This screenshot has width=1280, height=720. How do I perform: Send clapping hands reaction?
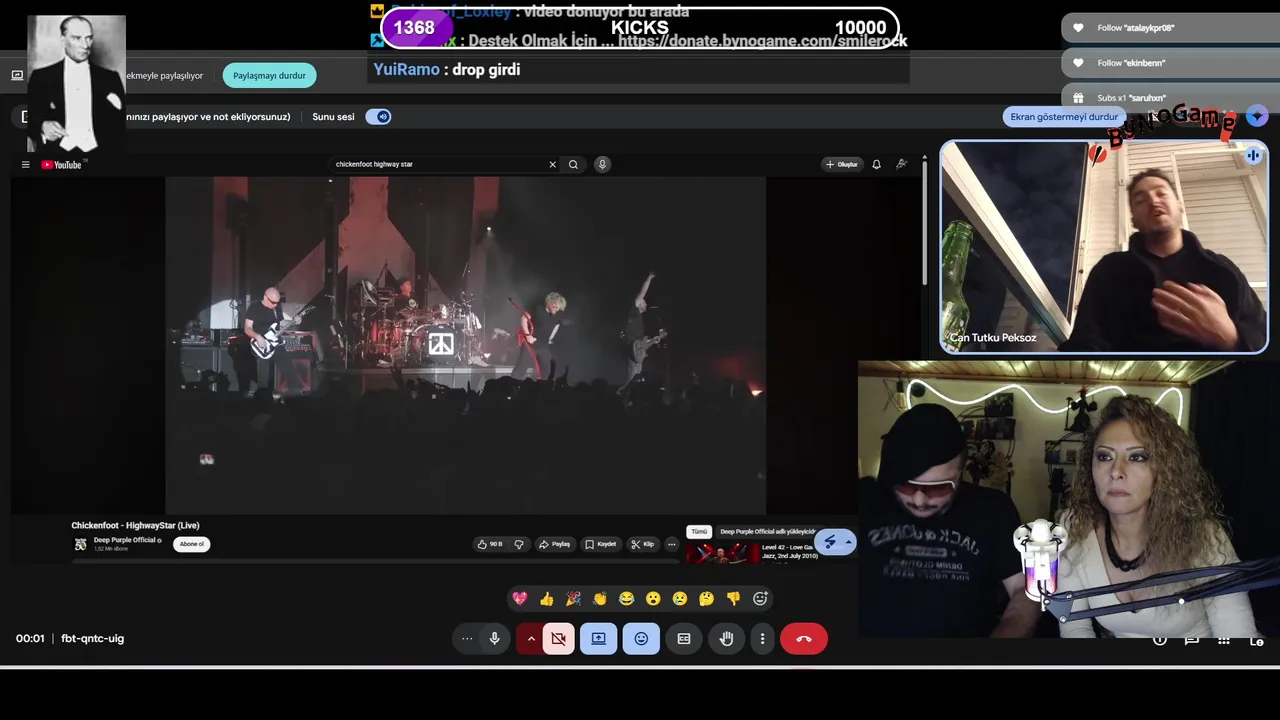tap(599, 598)
